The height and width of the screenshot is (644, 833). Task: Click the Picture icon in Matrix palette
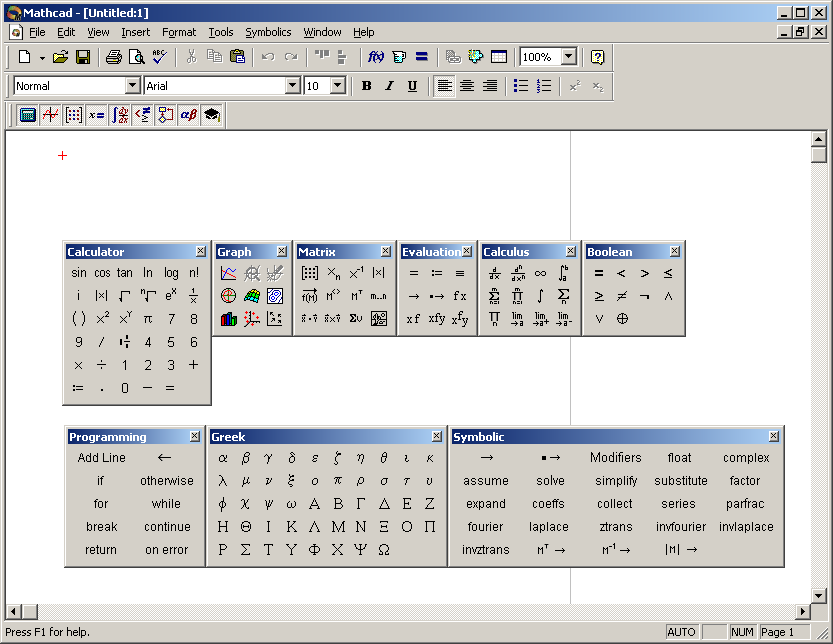[x=379, y=319]
